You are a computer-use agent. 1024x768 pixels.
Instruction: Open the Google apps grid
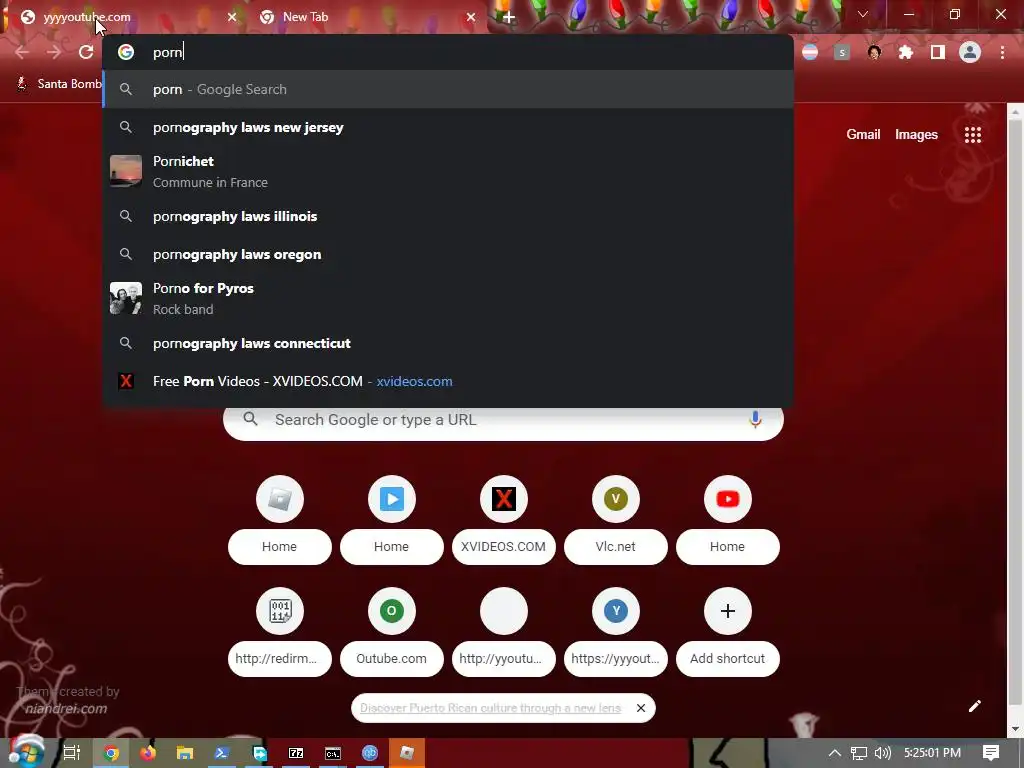coord(973,135)
